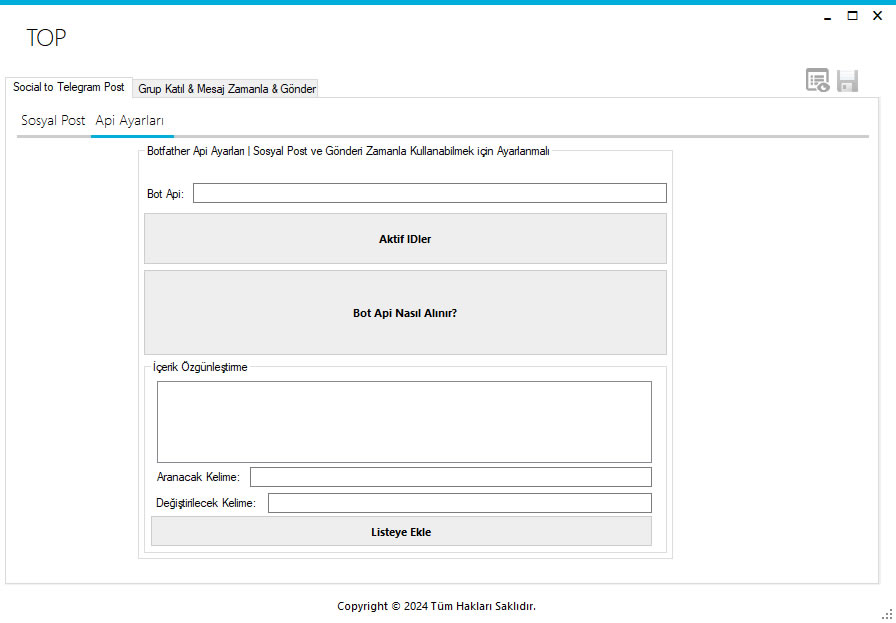
Task: Open Grup Katıl & Mesaj Zamanla & Gönder tab
Action: pyautogui.click(x=227, y=89)
